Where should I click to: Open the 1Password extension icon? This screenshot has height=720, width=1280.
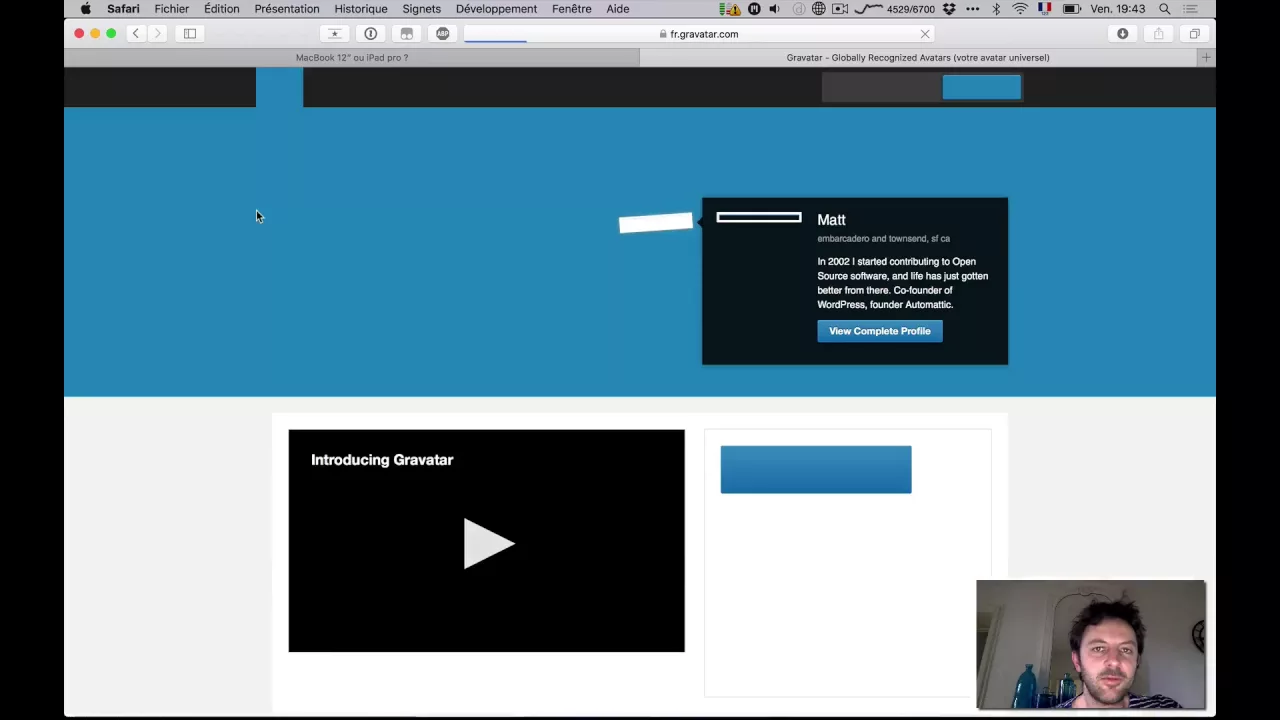[371, 34]
